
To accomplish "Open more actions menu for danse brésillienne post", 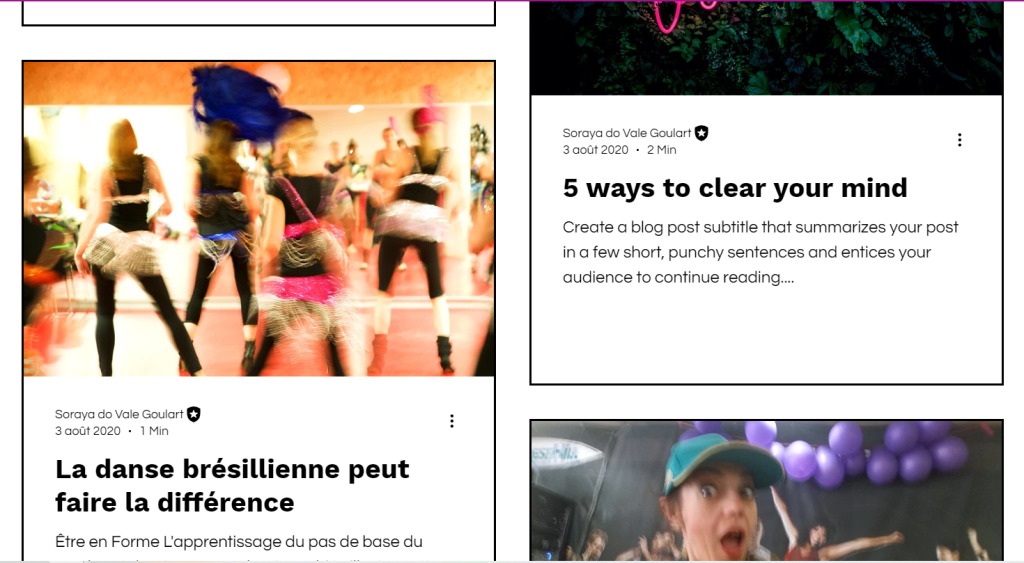I will pos(451,421).
